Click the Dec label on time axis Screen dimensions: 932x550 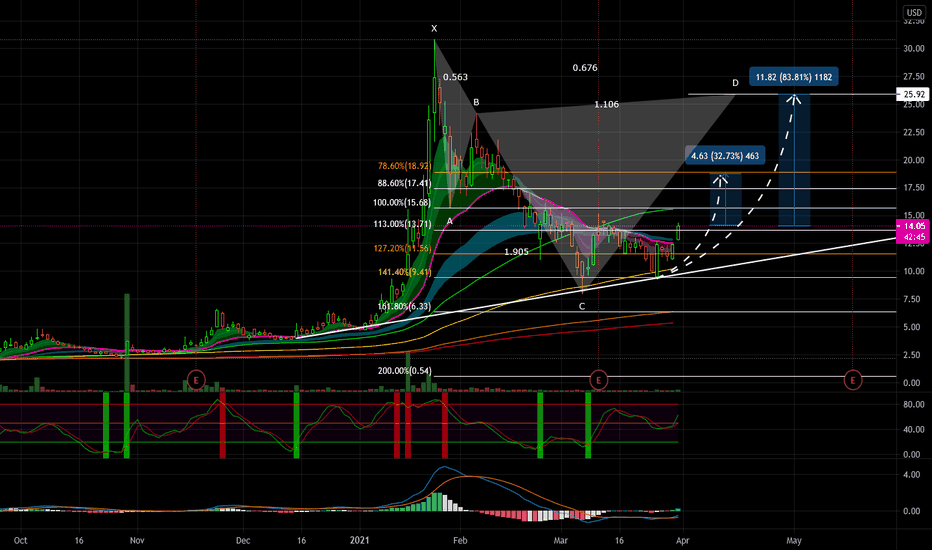tap(243, 540)
